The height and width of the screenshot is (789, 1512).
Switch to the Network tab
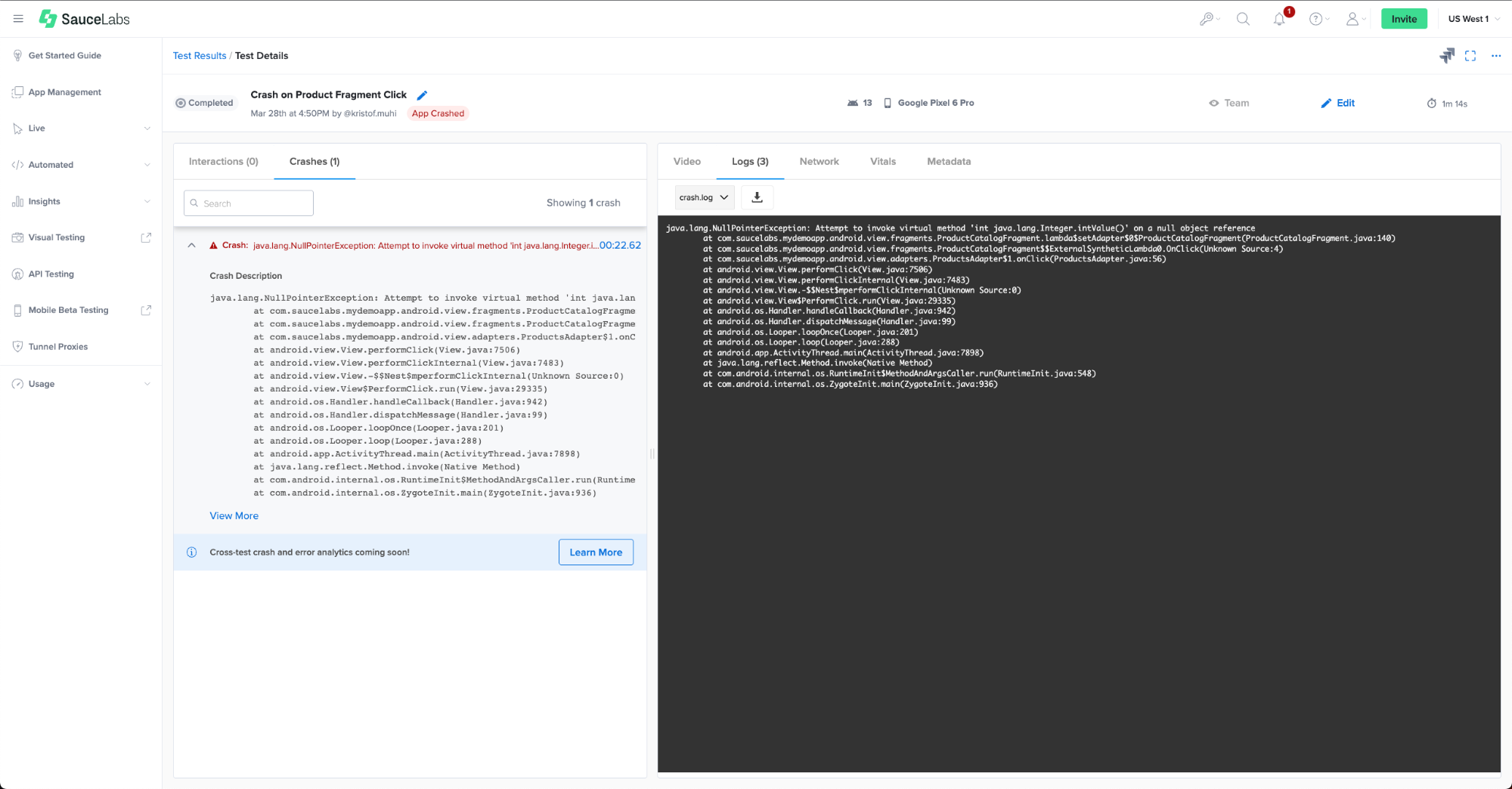[x=820, y=162]
